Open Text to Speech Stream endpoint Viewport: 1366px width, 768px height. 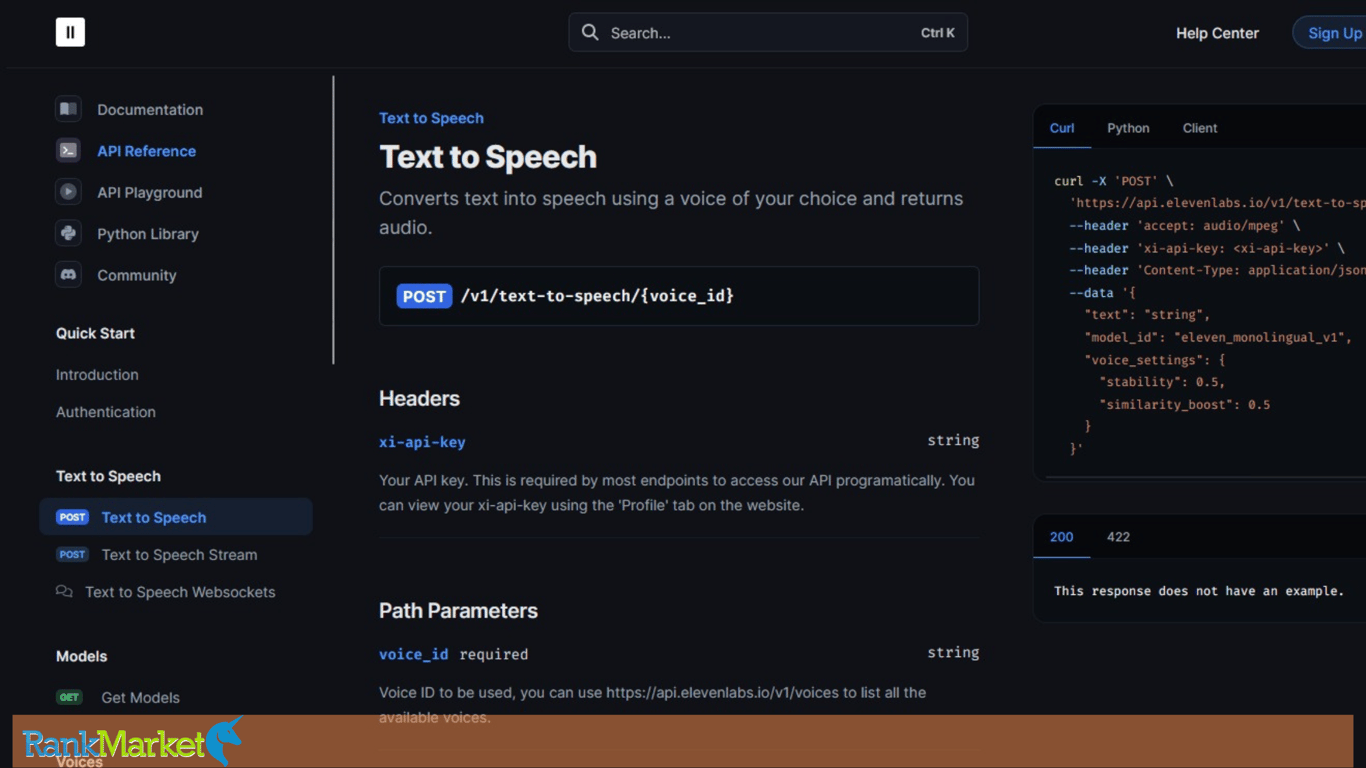pyautogui.click(x=179, y=555)
